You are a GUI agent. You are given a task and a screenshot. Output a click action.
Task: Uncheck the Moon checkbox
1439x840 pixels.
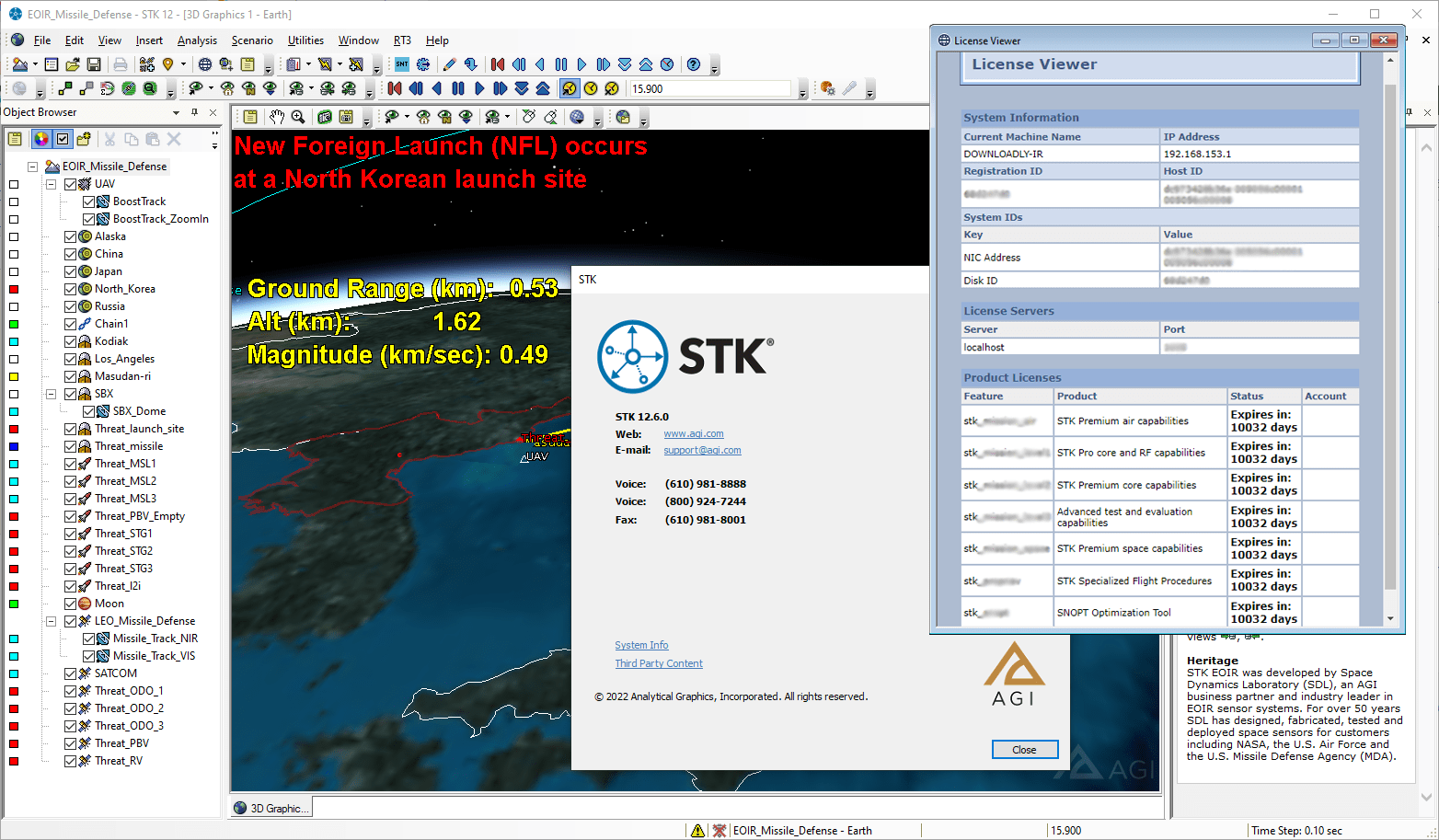tap(71, 604)
